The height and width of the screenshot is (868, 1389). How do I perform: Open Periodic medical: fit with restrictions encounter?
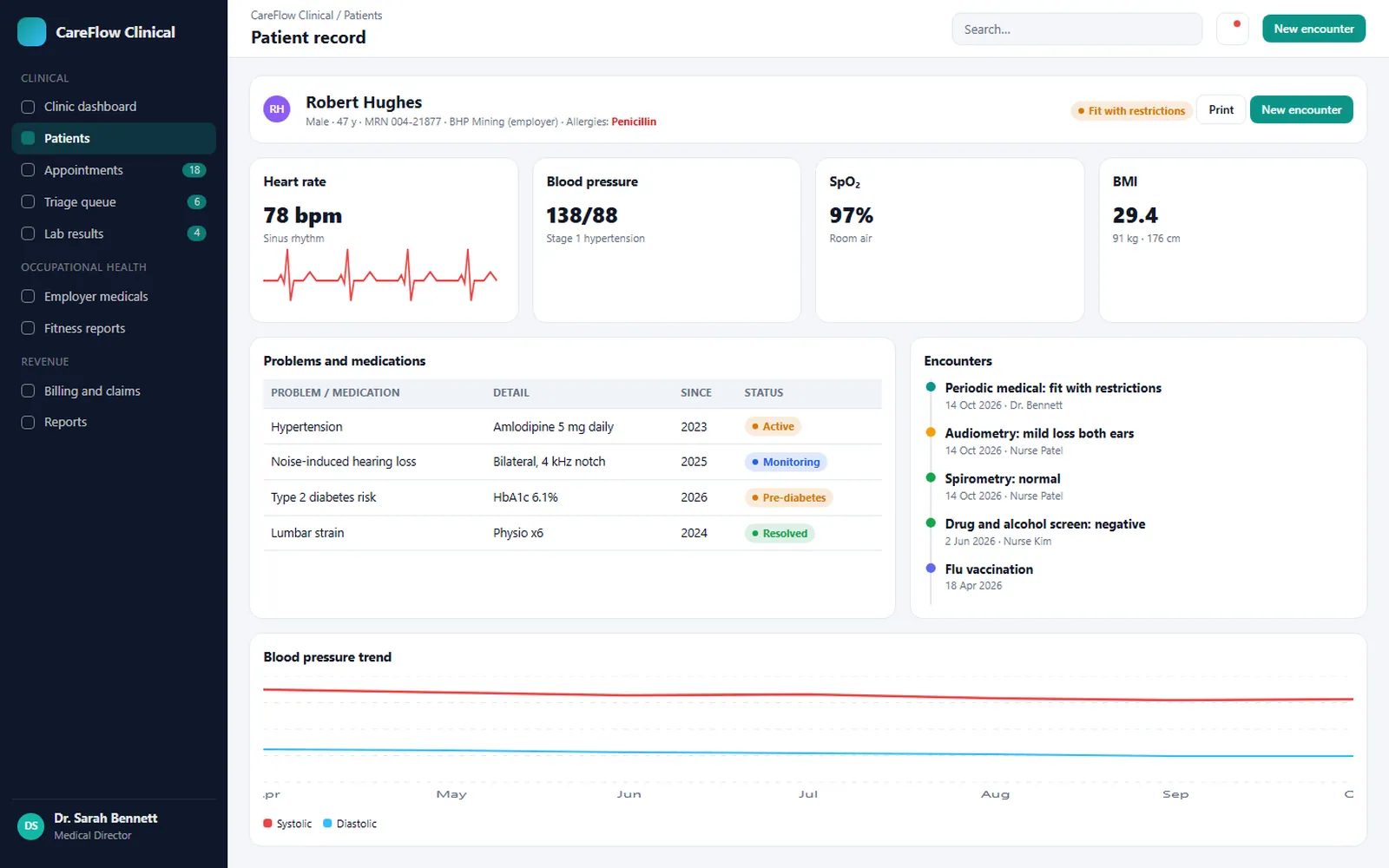click(1053, 388)
